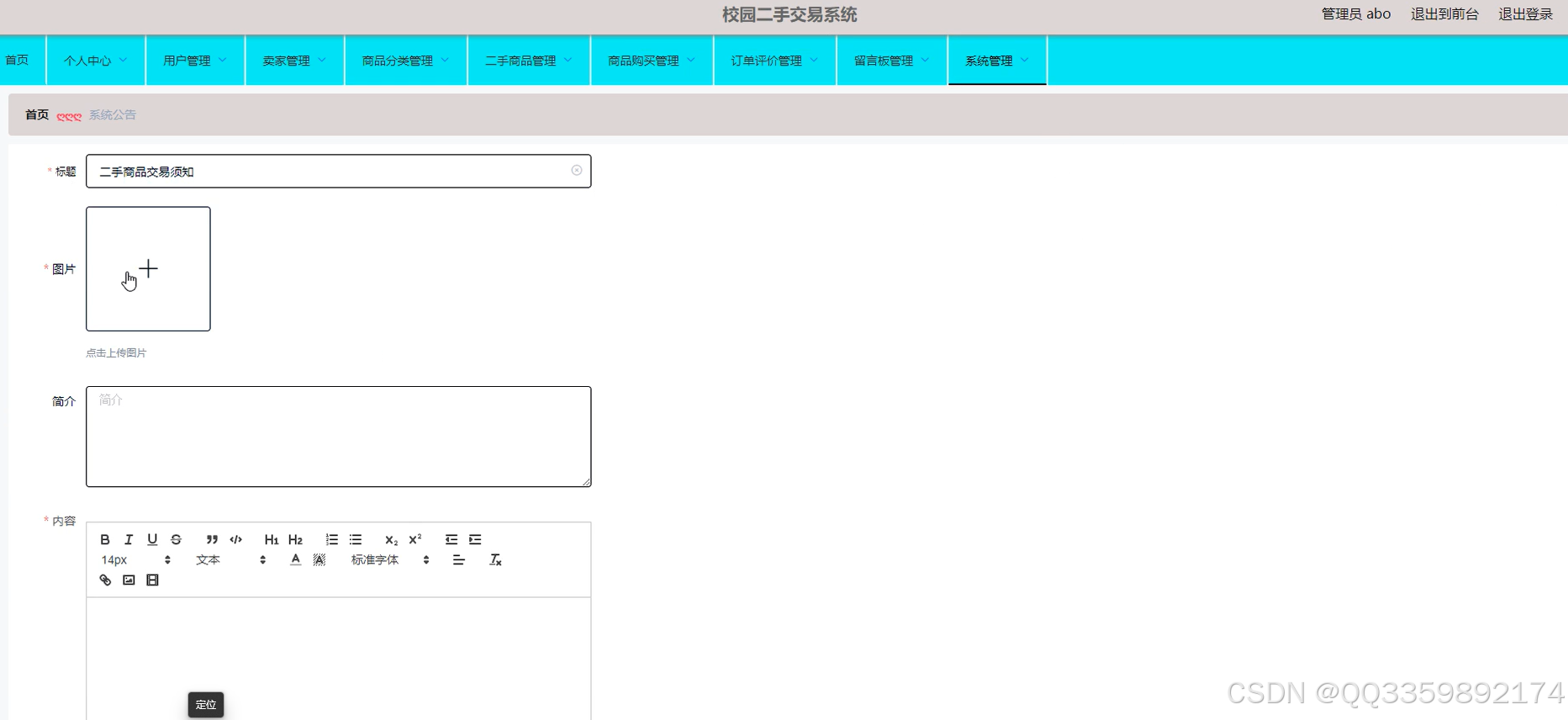Click the 点击上传图片 hint text
Viewport: 1568px width, 720px height.
(x=116, y=353)
